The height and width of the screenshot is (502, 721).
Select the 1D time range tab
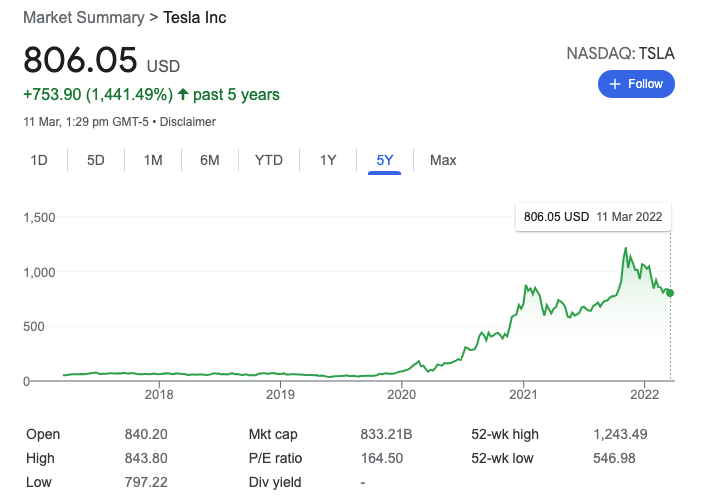click(39, 160)
